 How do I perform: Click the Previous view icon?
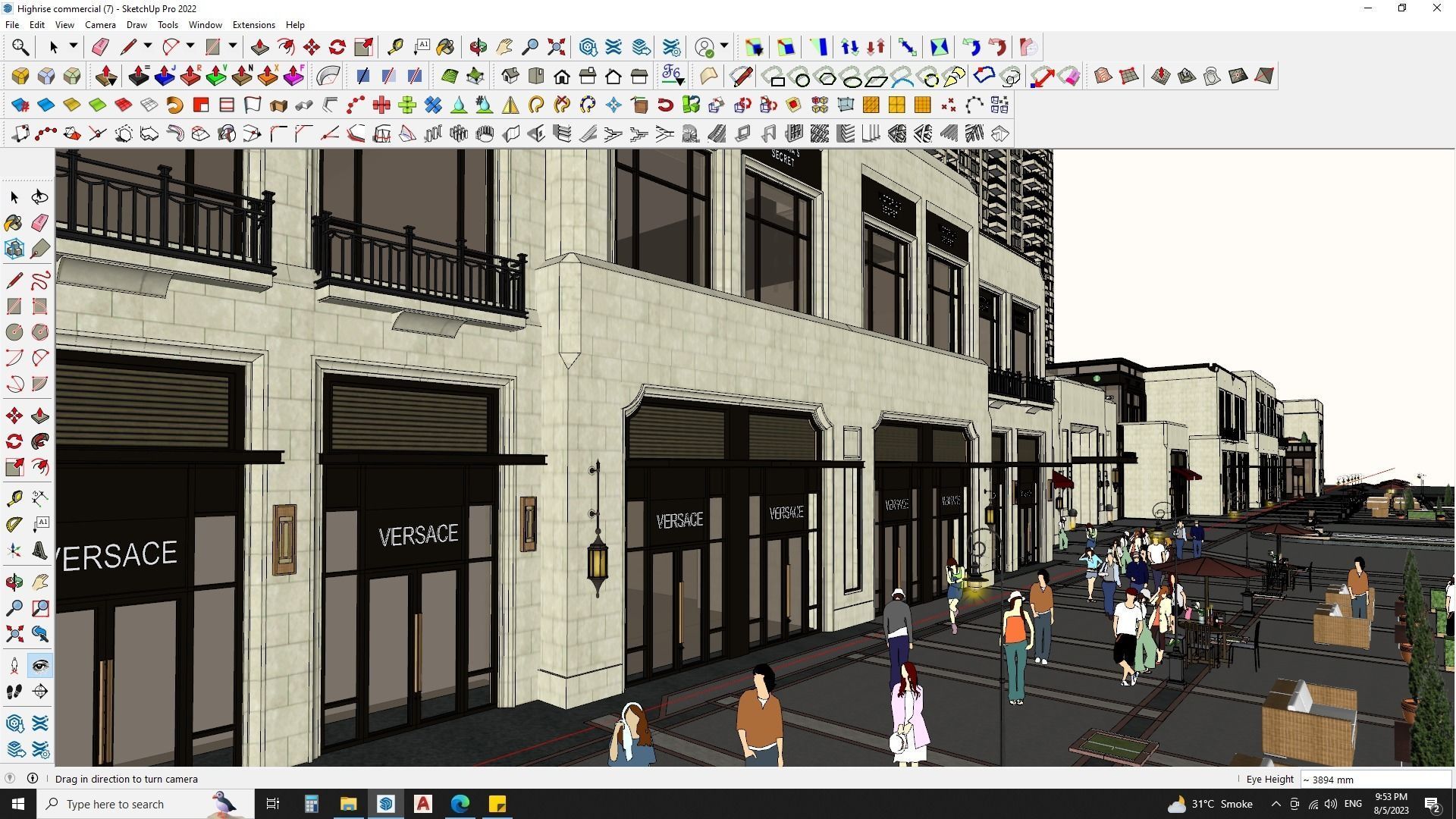[x=40, y=634]
